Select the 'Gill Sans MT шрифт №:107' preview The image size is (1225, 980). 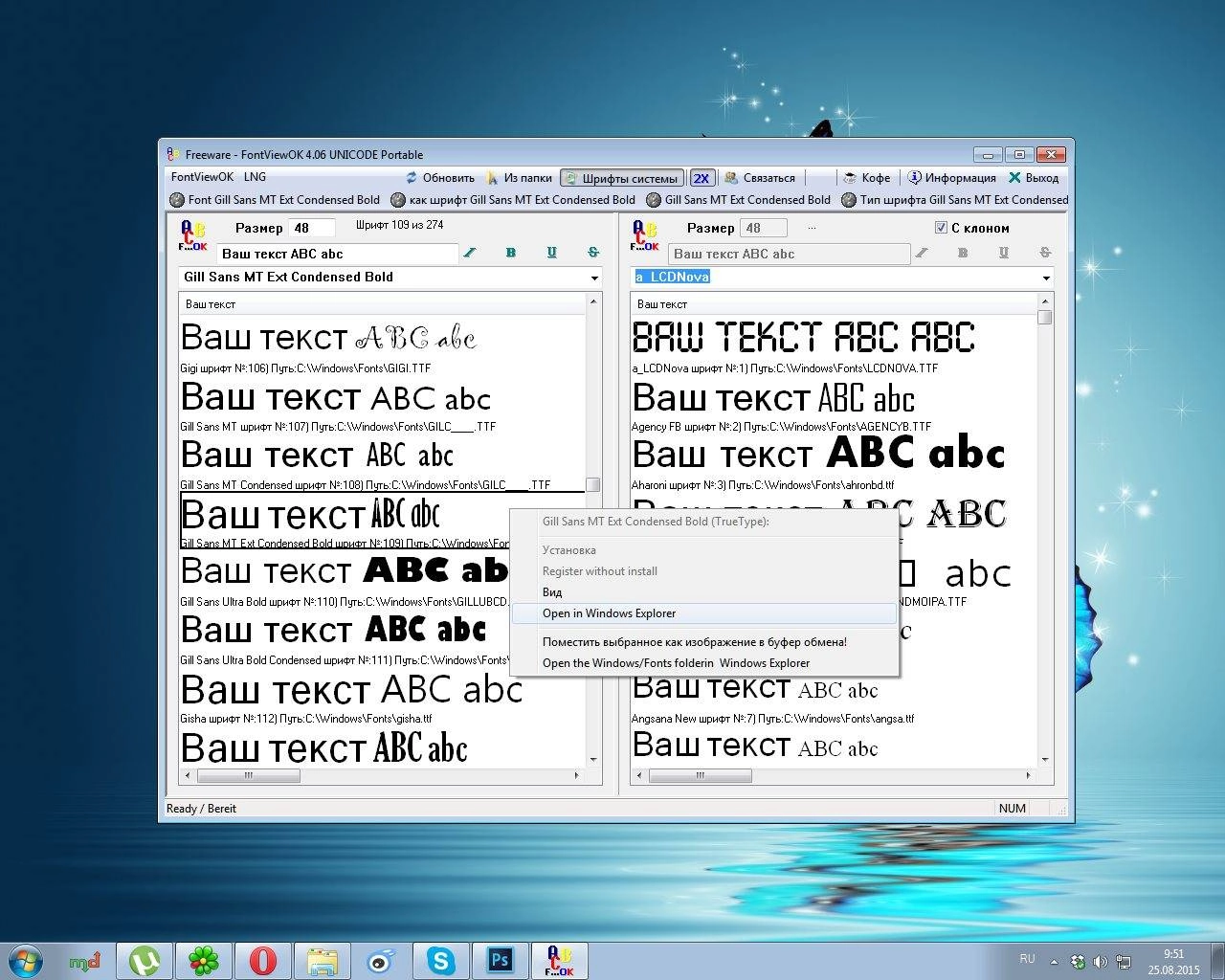tap(383, 404)
